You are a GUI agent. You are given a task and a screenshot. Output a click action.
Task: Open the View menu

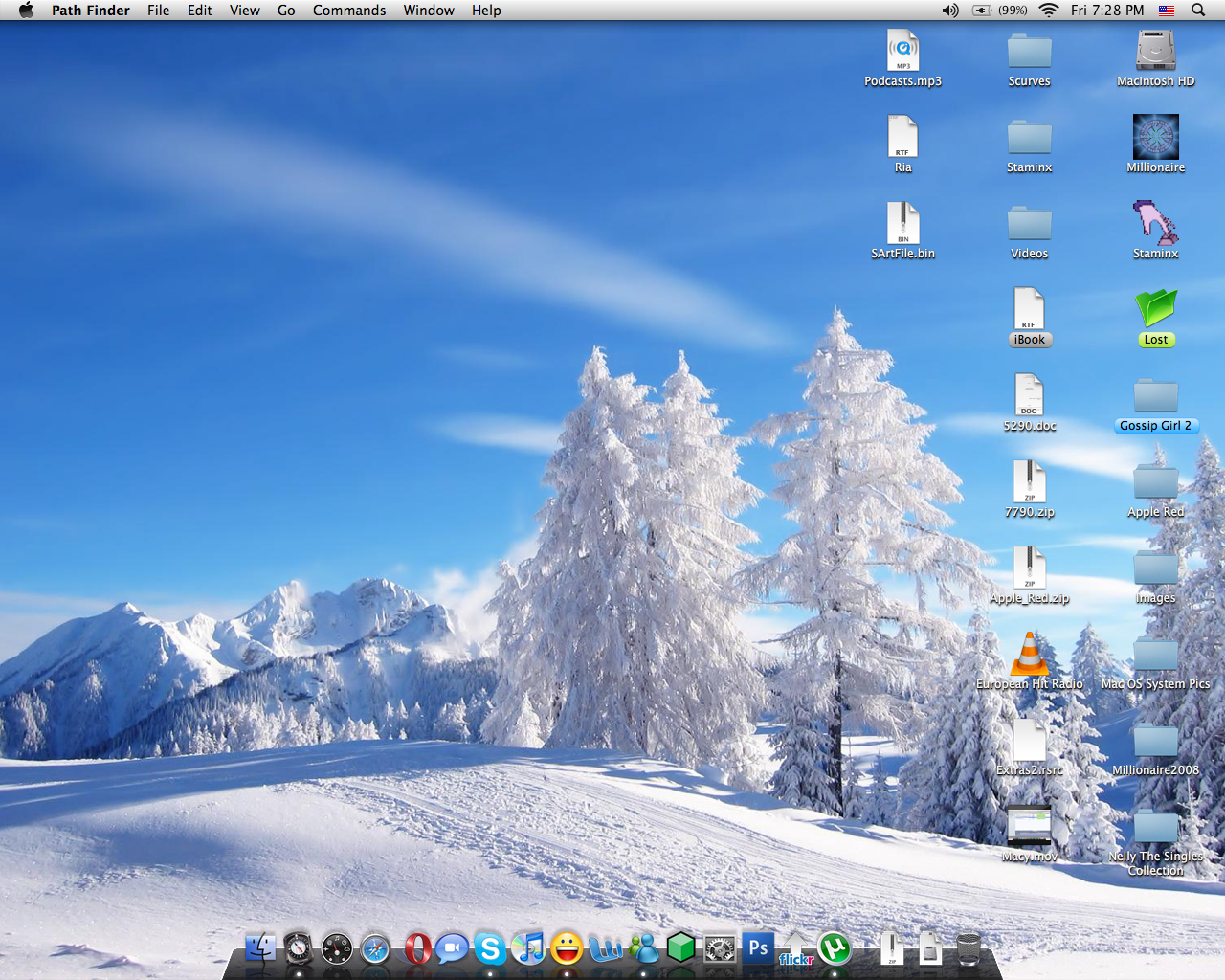(x=245, y=10)
